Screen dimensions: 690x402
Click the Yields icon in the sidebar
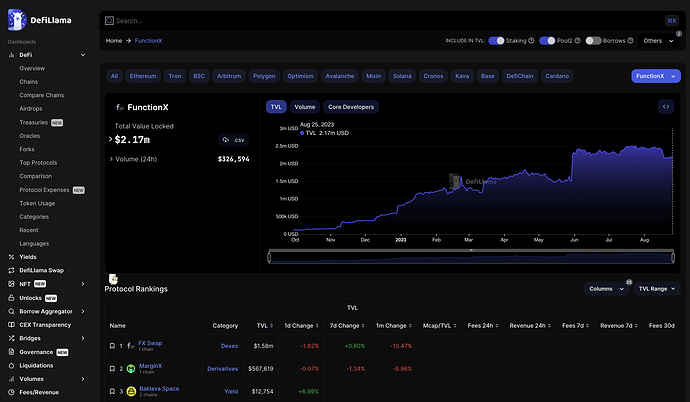11,255
